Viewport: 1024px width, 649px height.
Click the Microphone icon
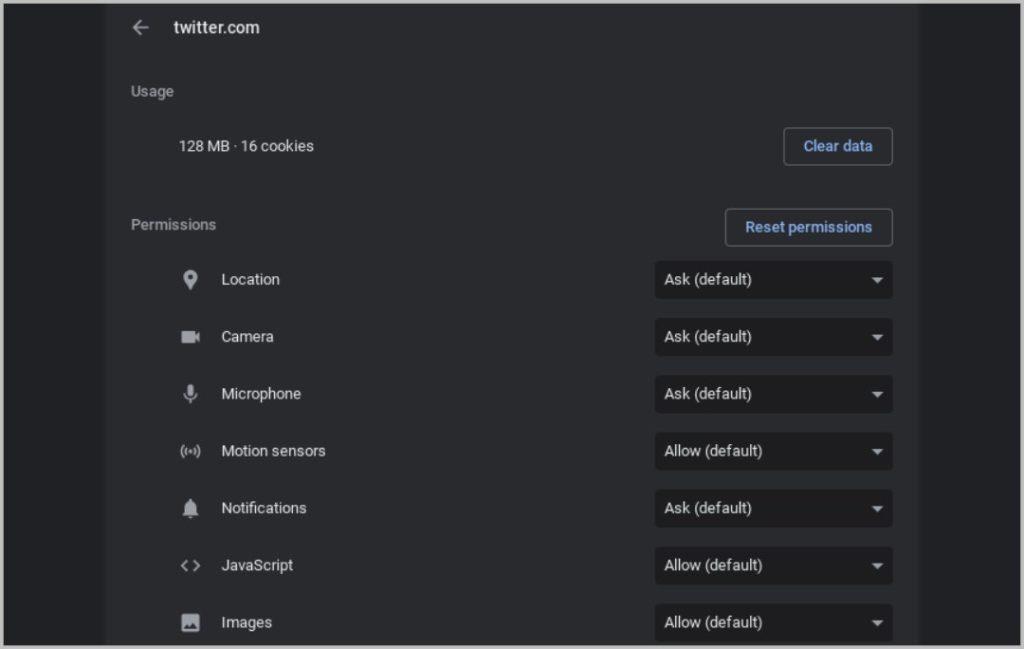(x=190, y=394)
